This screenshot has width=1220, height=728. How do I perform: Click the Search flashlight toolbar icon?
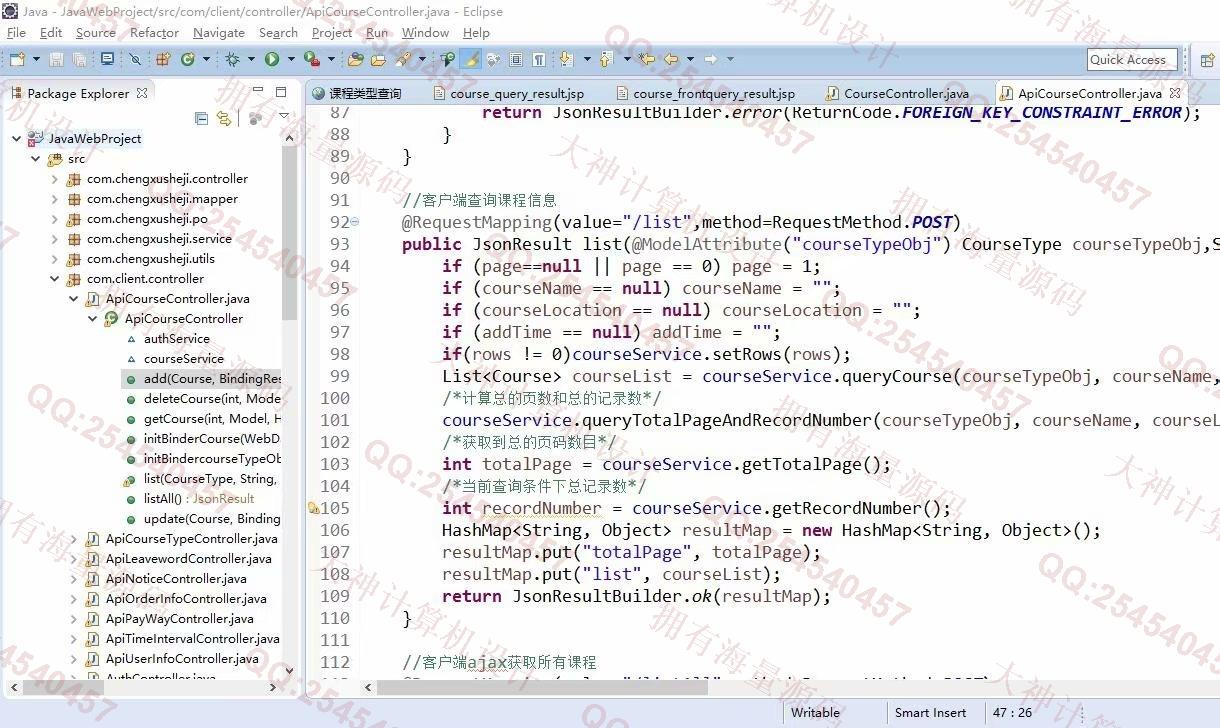[405, 60]
